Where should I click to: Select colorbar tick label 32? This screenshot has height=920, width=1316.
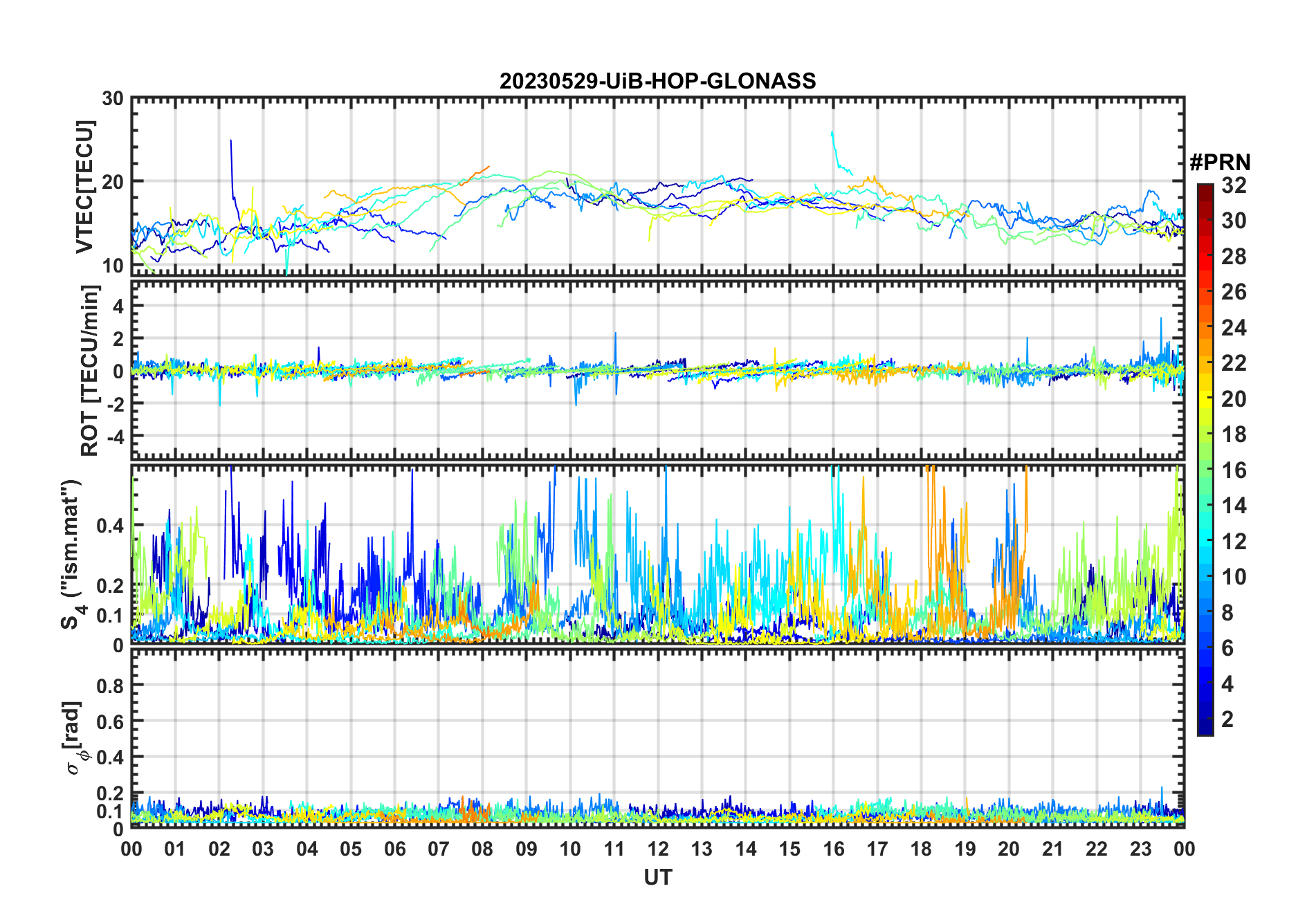pyautogui.click(x=1234, y=185)
